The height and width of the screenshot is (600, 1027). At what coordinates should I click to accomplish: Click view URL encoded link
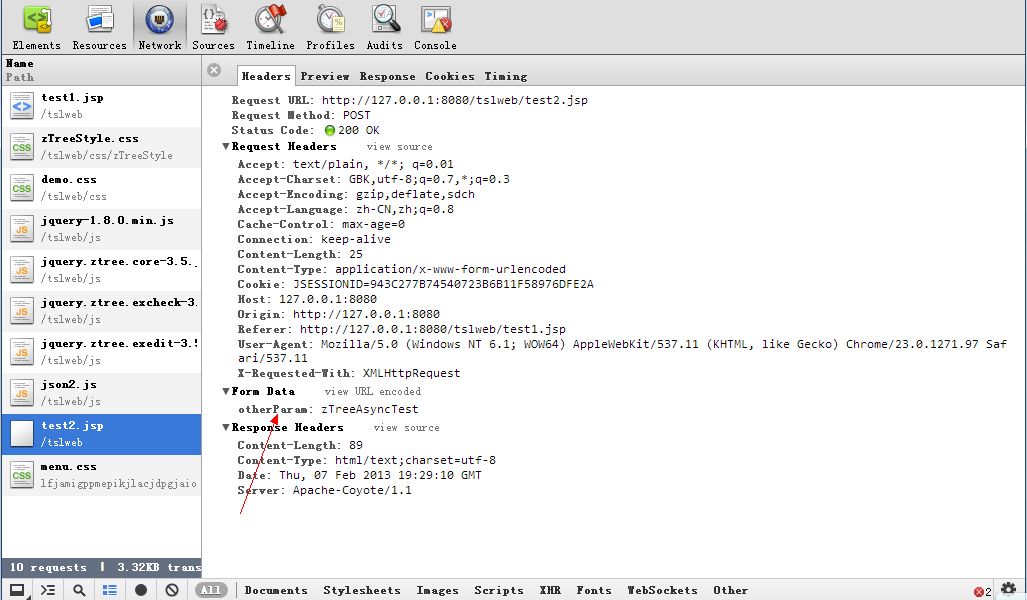(x=373, y=391)
